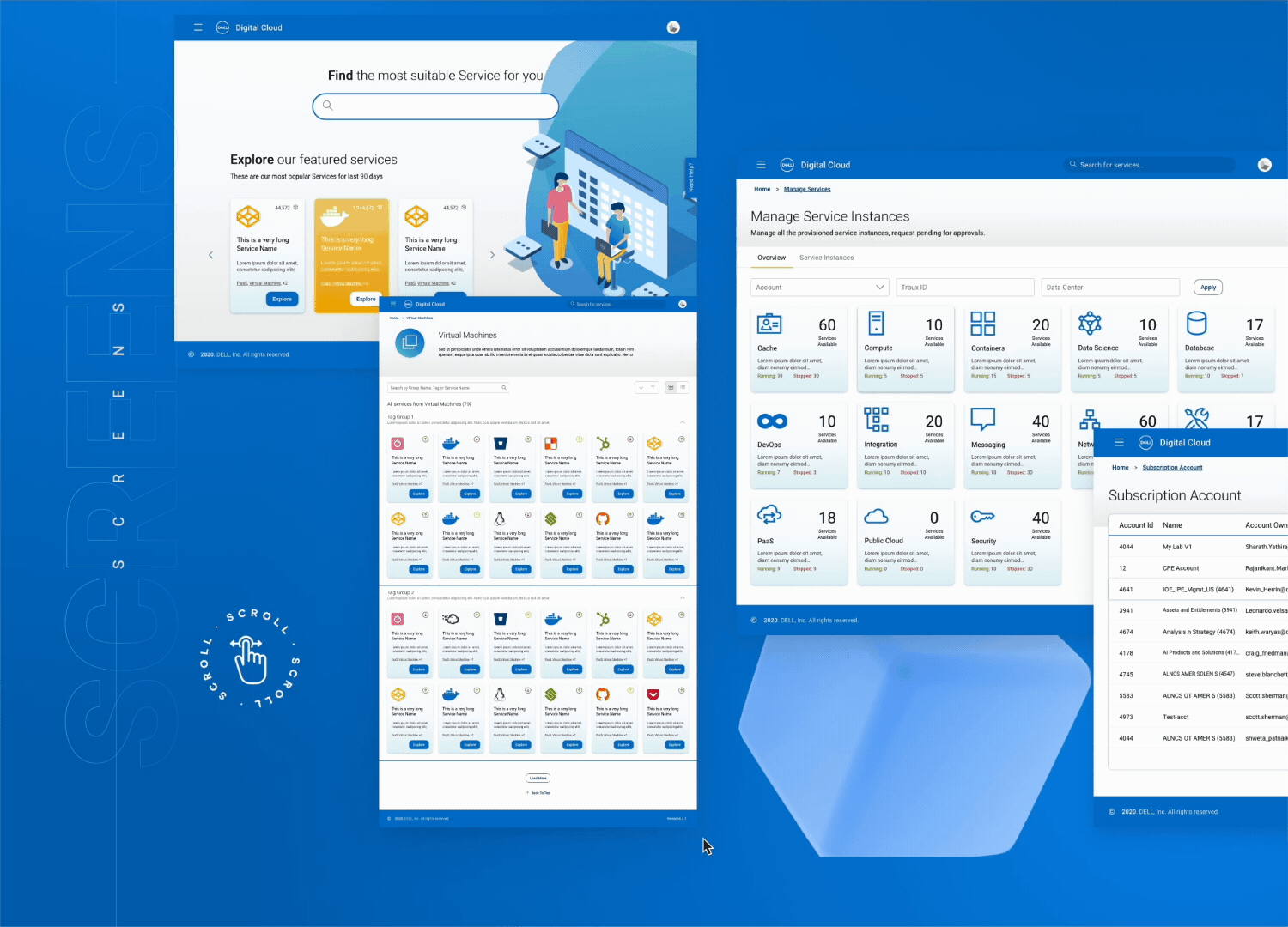1288x927 pixels.
Task: Select the IOE_IPE_Mgmt_US (4641) row
Action: (1199, 590)
